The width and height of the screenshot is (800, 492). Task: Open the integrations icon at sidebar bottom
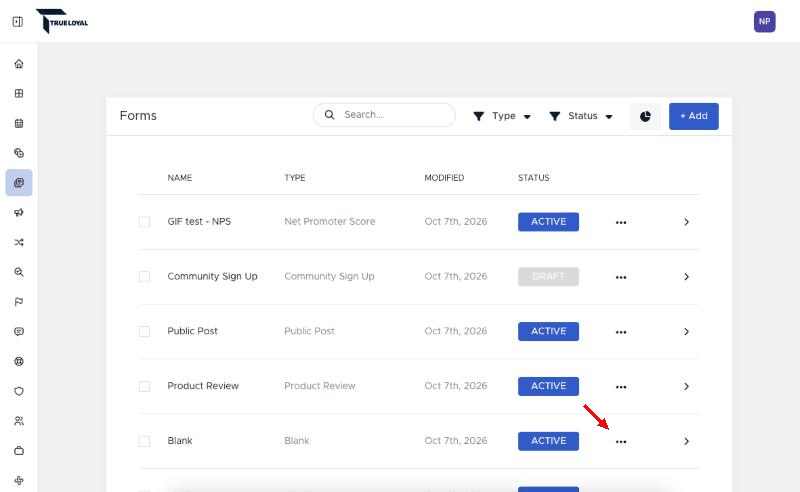[x=19, y=480]
